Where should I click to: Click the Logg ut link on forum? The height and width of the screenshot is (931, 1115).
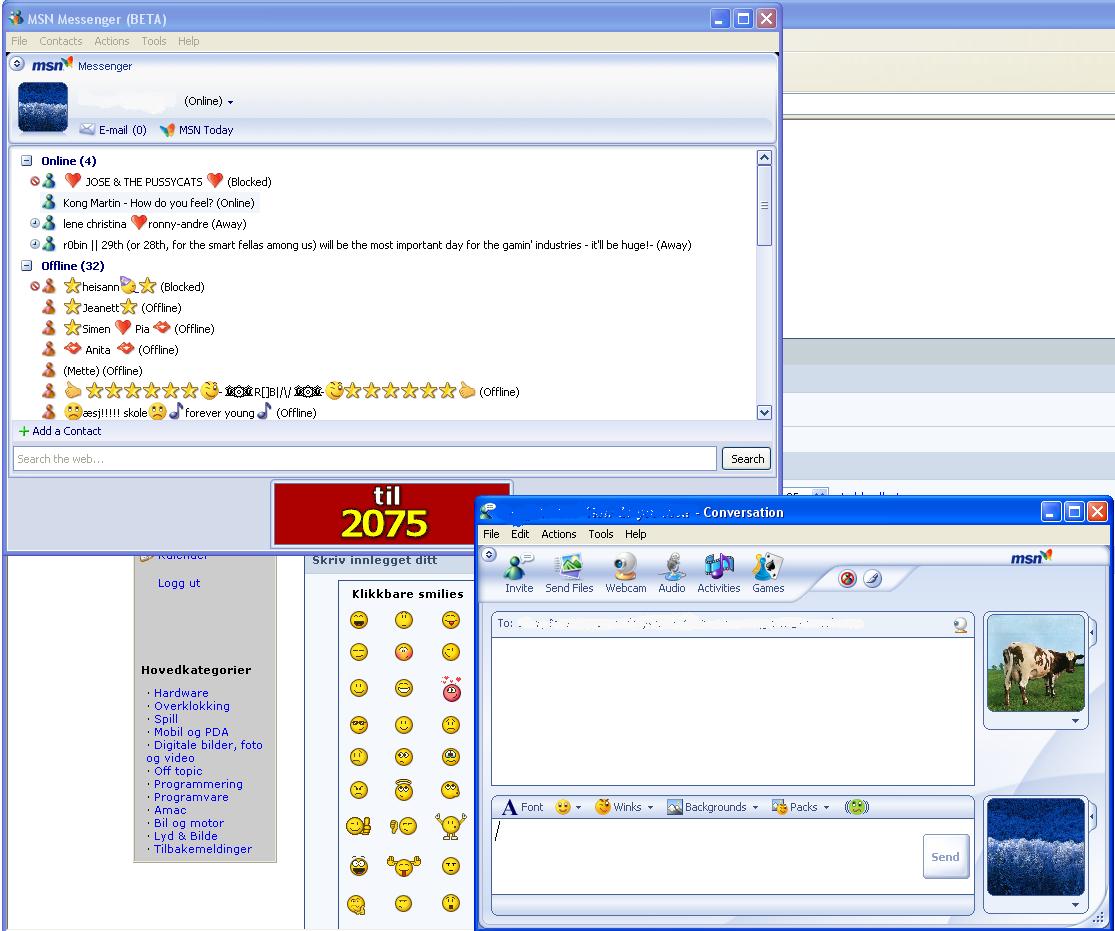click(x=178, y=582)
